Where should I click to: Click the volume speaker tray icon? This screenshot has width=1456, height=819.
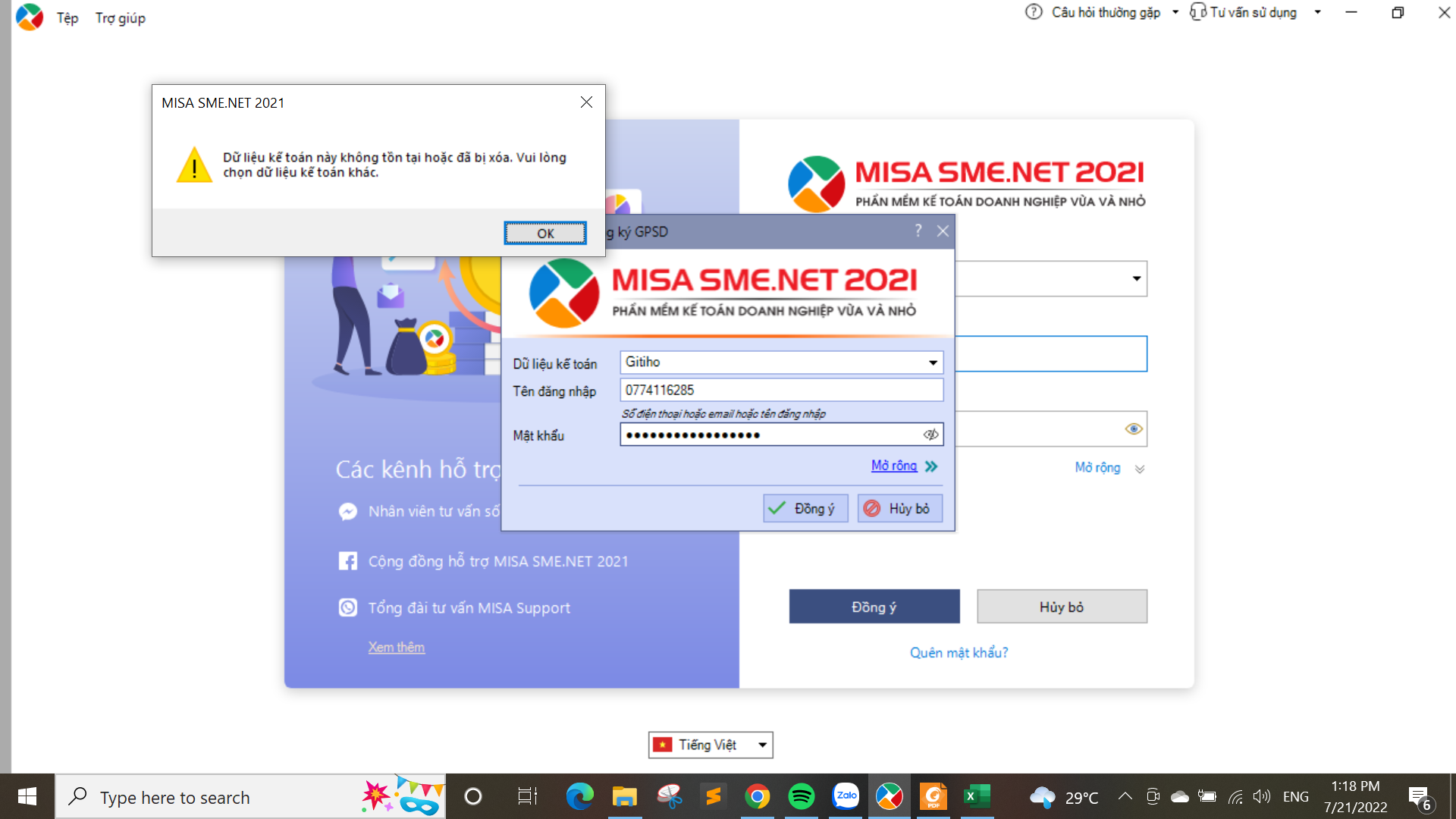pyautogui.click(x=1262, y=796)
